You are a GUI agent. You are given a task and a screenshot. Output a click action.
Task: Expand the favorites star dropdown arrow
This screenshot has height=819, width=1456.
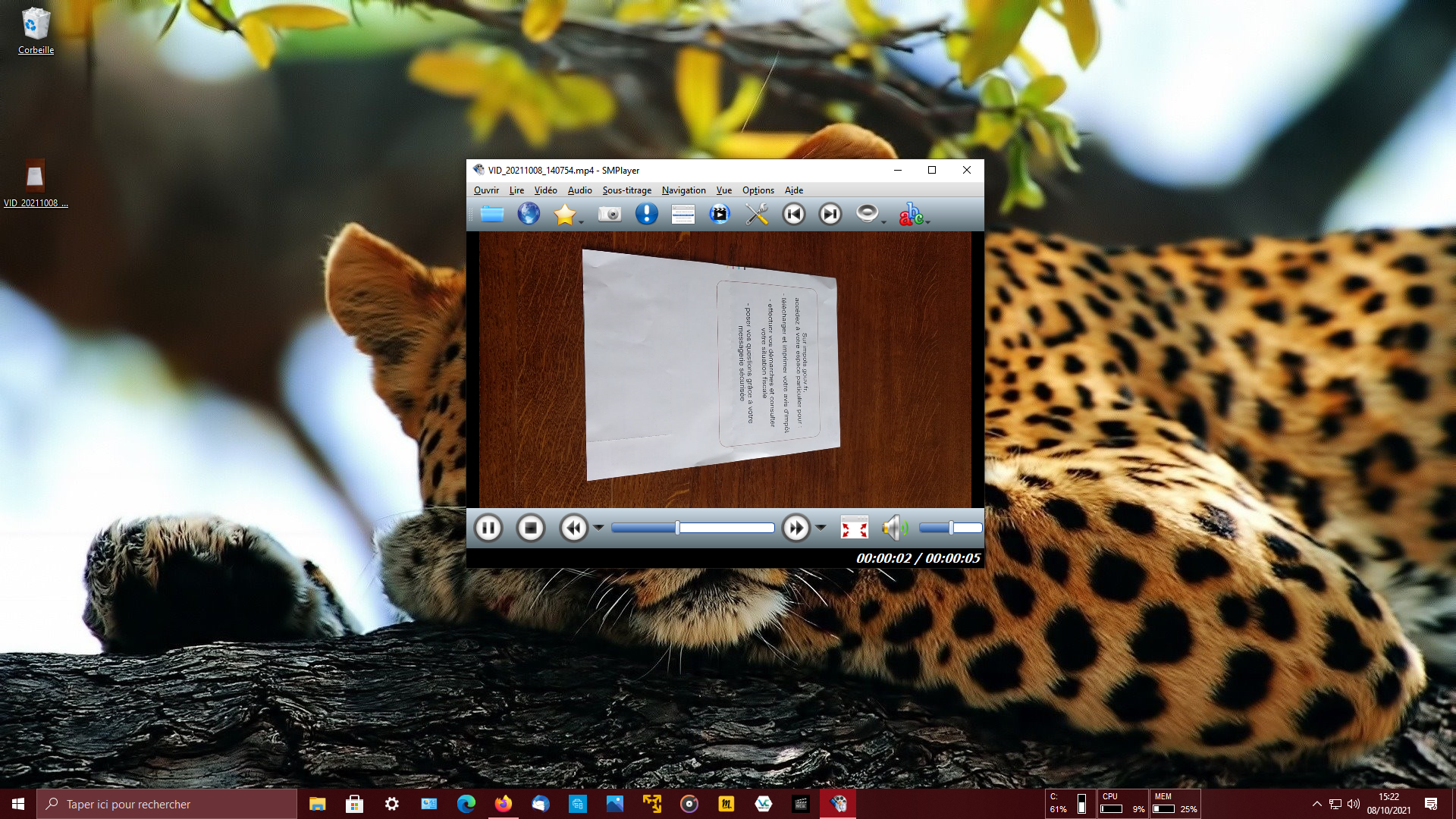[x=582, y=221]
